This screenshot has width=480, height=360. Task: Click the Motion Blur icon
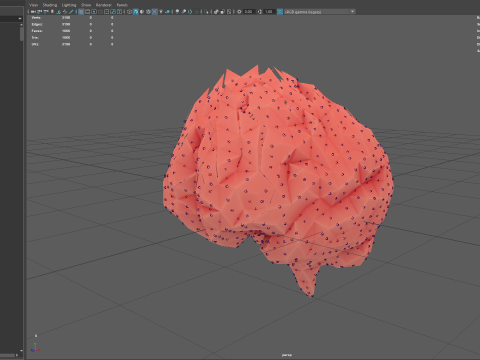coord(184,12)
